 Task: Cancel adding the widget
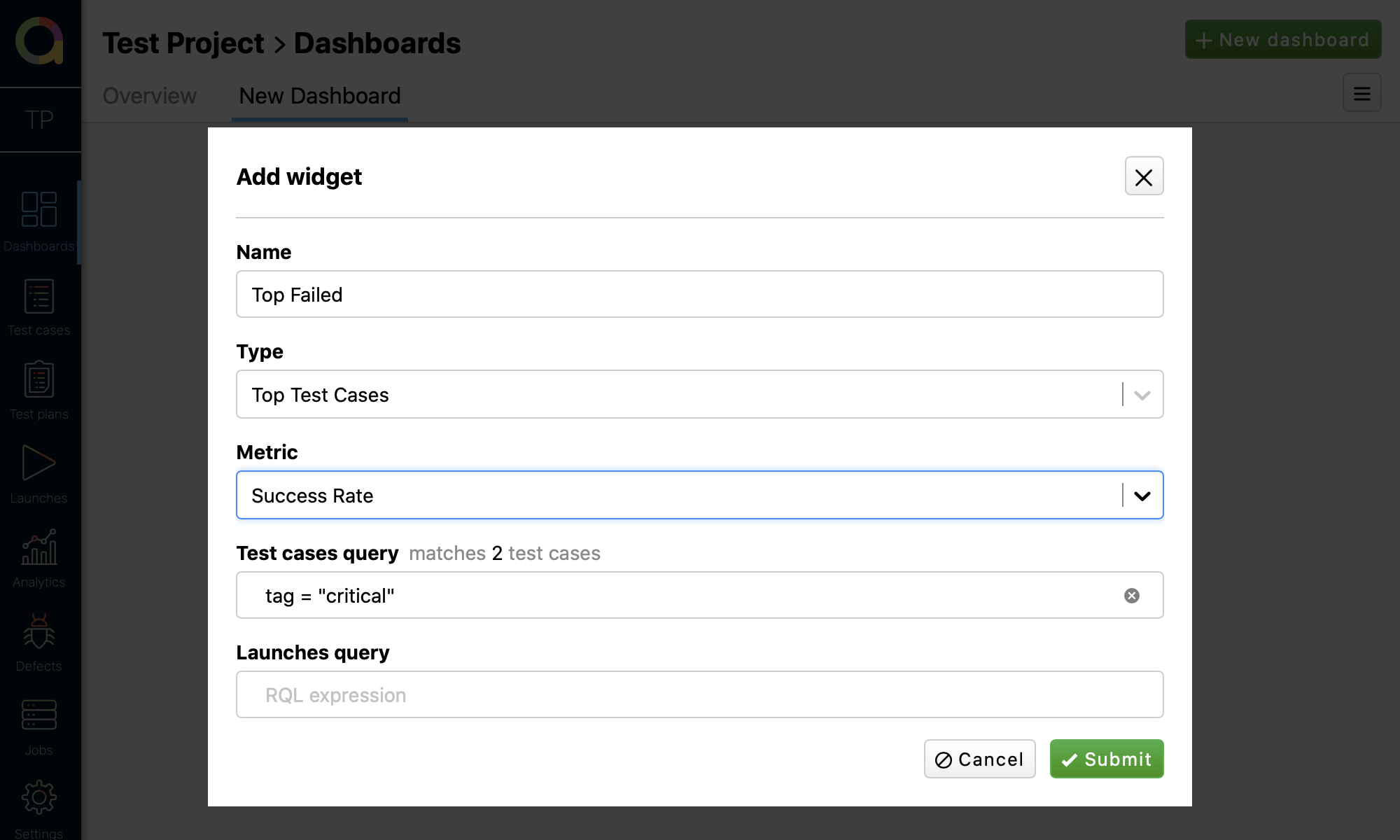[x=979, y=759]
